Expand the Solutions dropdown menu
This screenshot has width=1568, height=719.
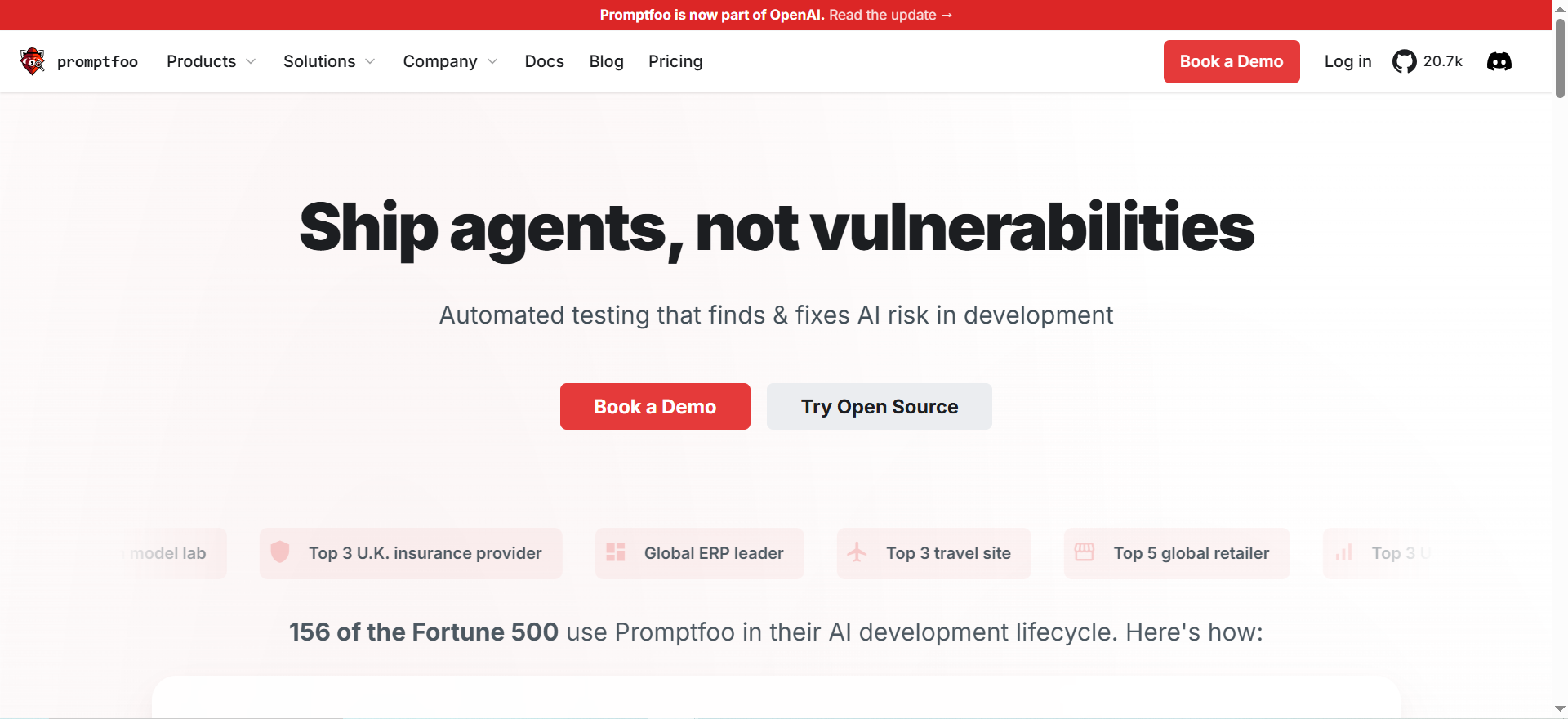(x=329, y=61)
